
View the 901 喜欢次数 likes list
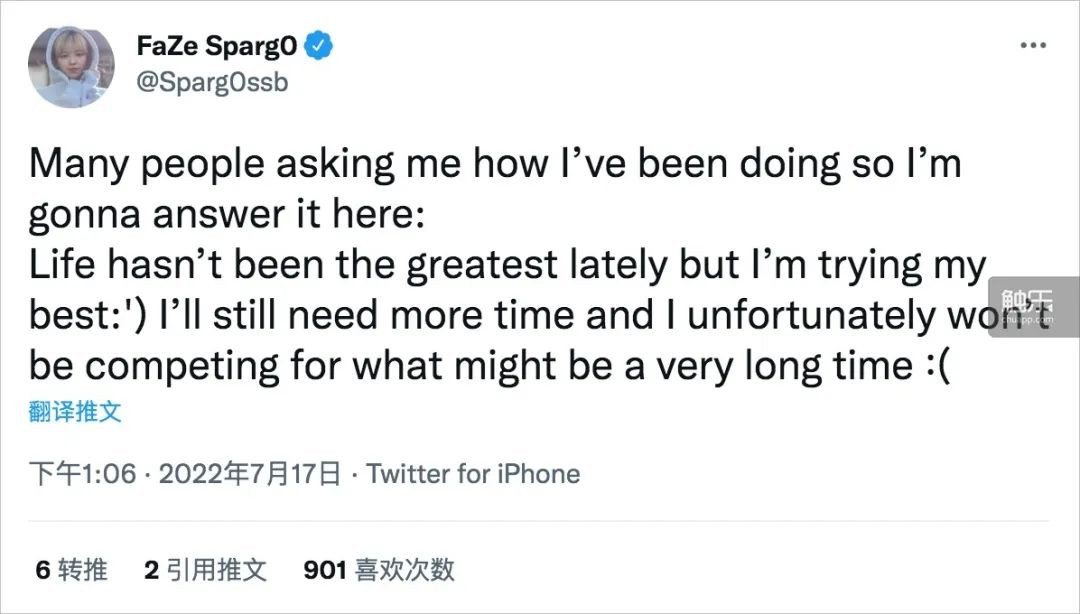click(379, 570)
